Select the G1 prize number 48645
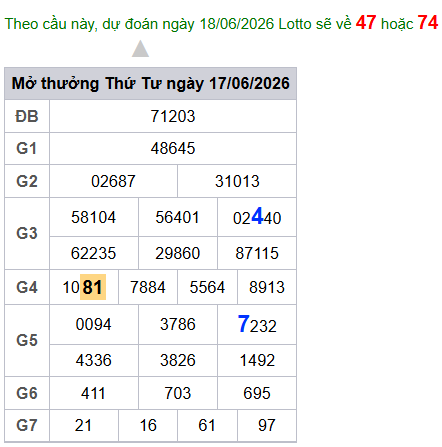 coord(173,148)
